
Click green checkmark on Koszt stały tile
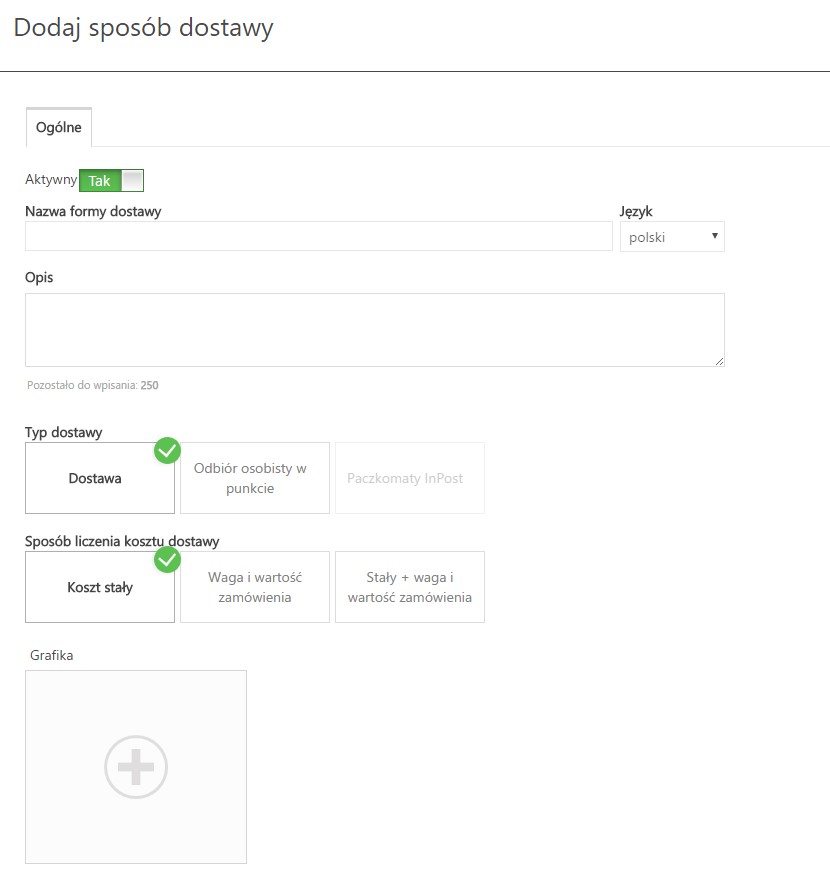(x=167, y=560)
